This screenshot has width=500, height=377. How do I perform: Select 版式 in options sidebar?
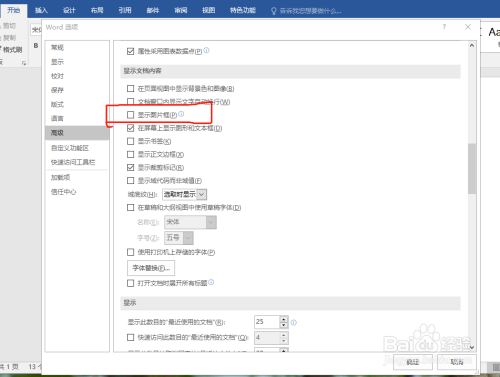point(77,104)
